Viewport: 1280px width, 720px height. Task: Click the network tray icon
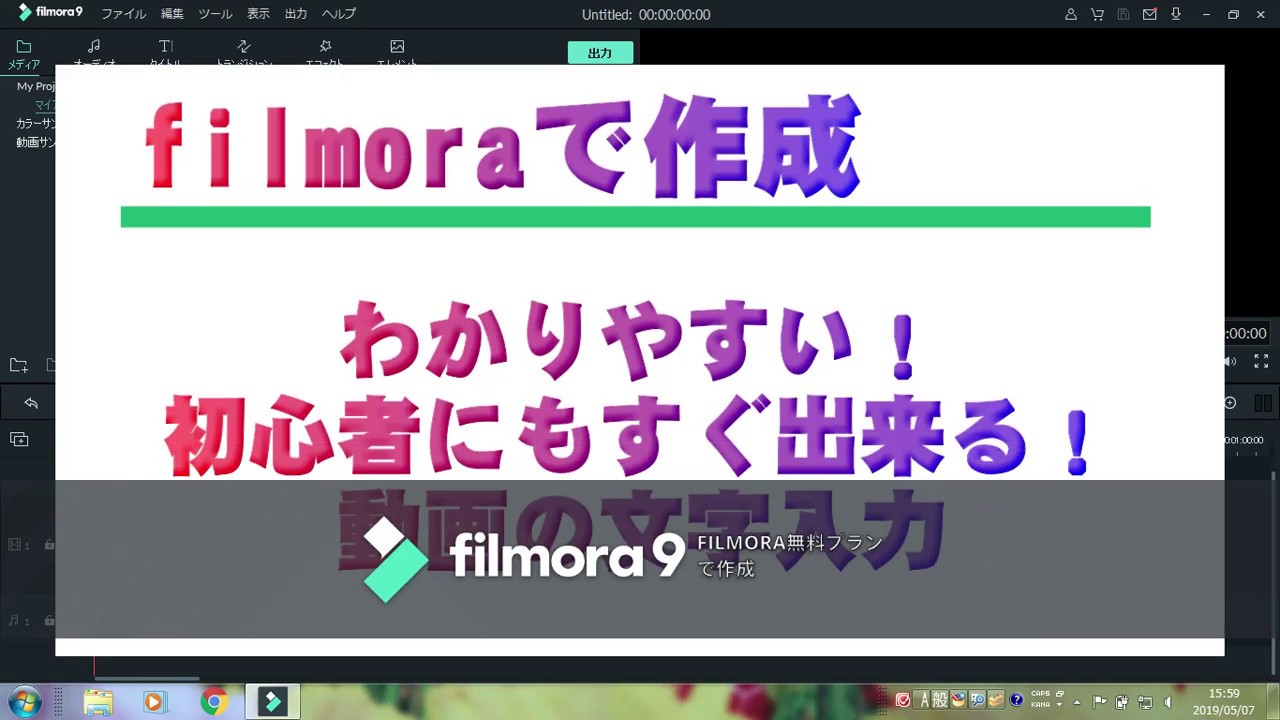coord(1145,702)
